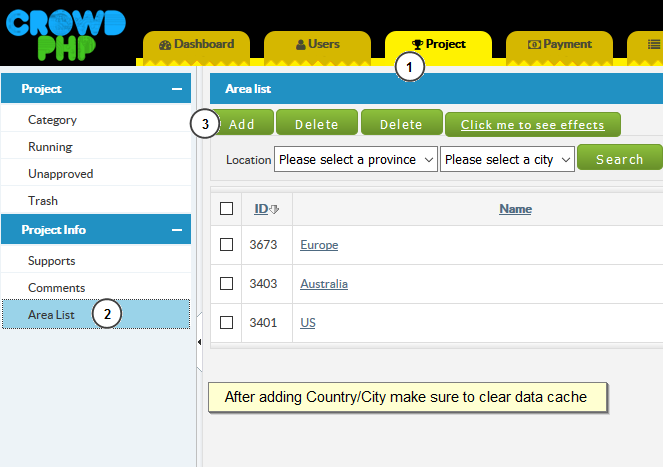The height and width of the screenshot is (467, 663).
Task: Open the Australia area link
Action: (x=324, y=284)
